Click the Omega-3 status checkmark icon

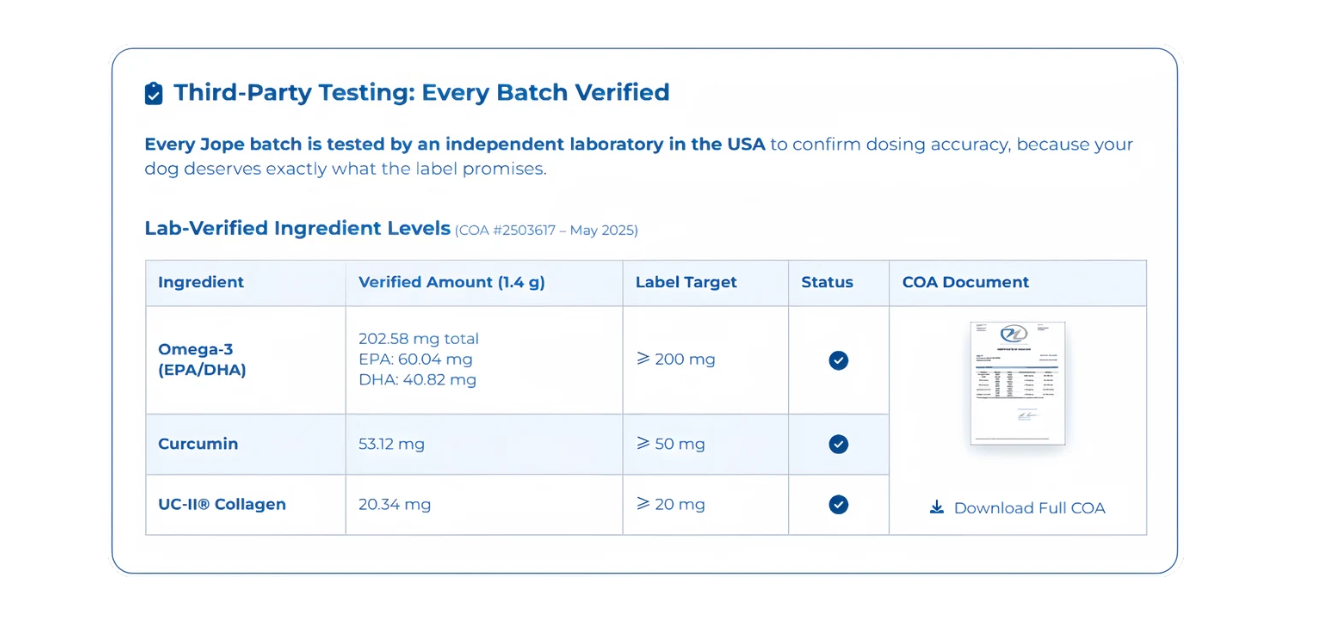(x=838, y=360)
